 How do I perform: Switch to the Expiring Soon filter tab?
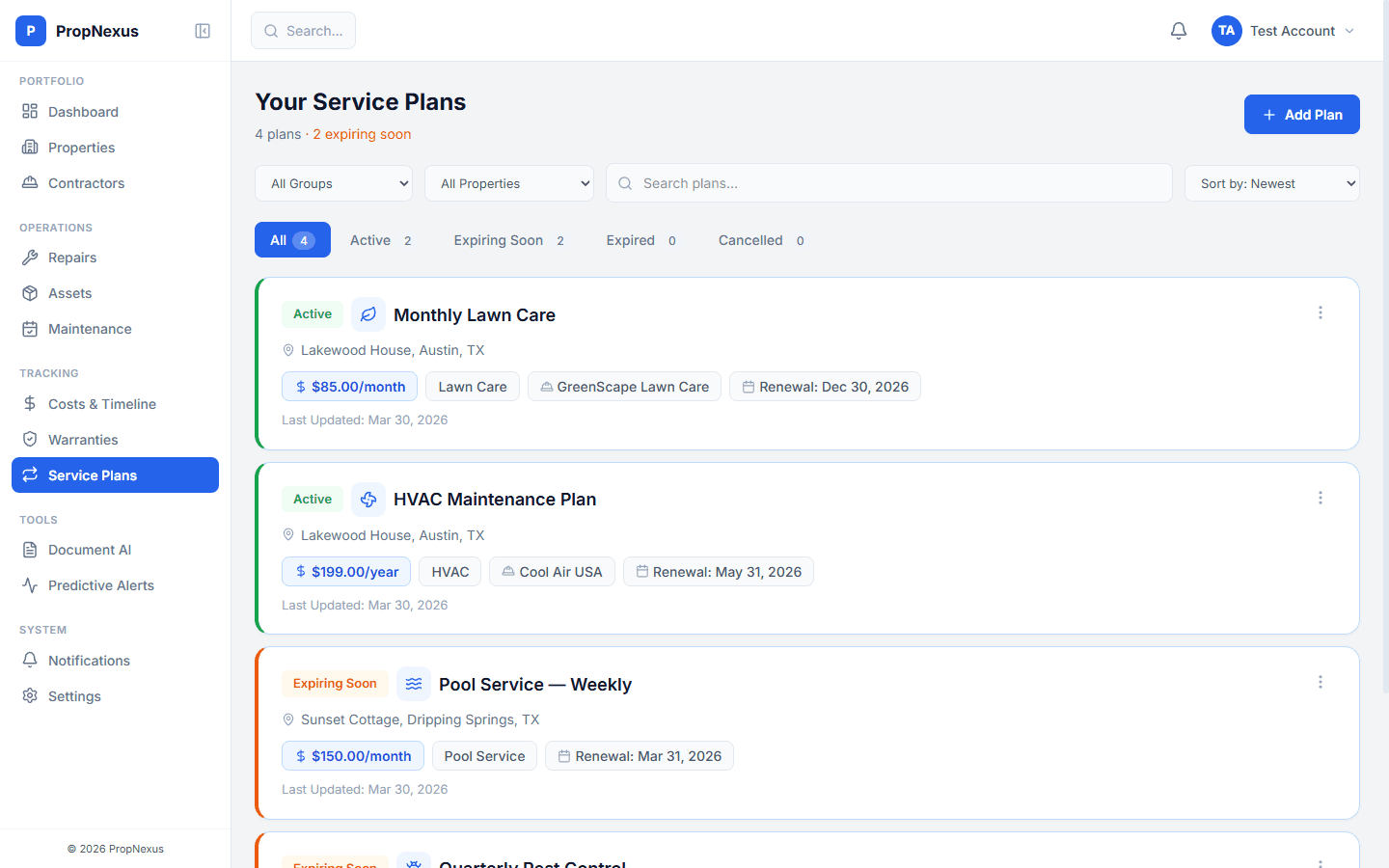[498, 239]
